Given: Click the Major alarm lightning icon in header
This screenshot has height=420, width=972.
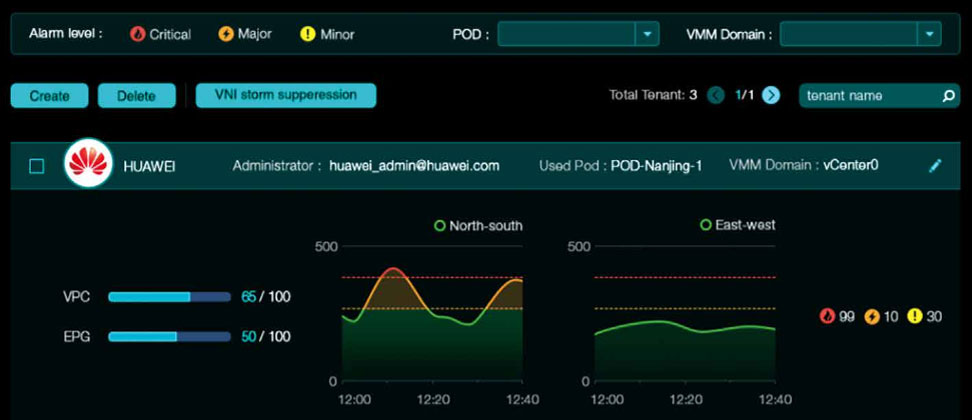Looking at the screenshot, I should click(x=226, y=34).
